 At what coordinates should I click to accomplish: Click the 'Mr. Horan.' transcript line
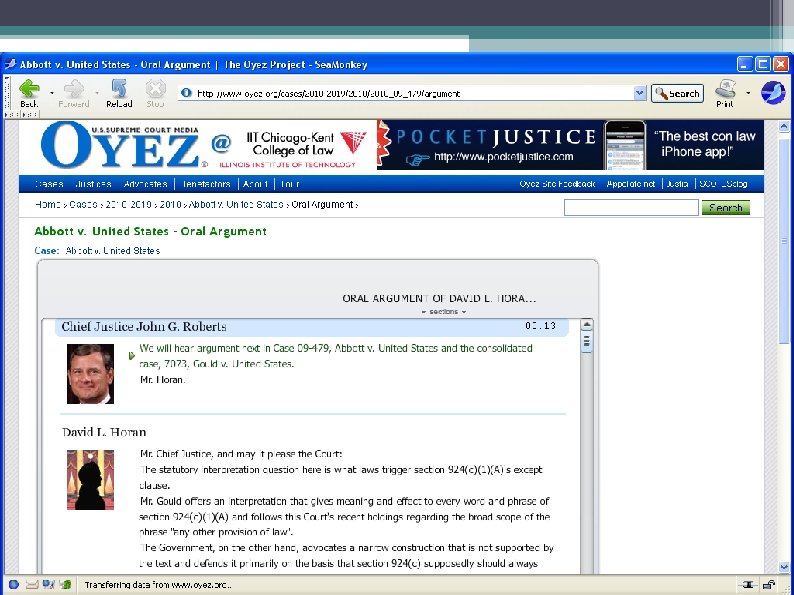click(163, 379)
